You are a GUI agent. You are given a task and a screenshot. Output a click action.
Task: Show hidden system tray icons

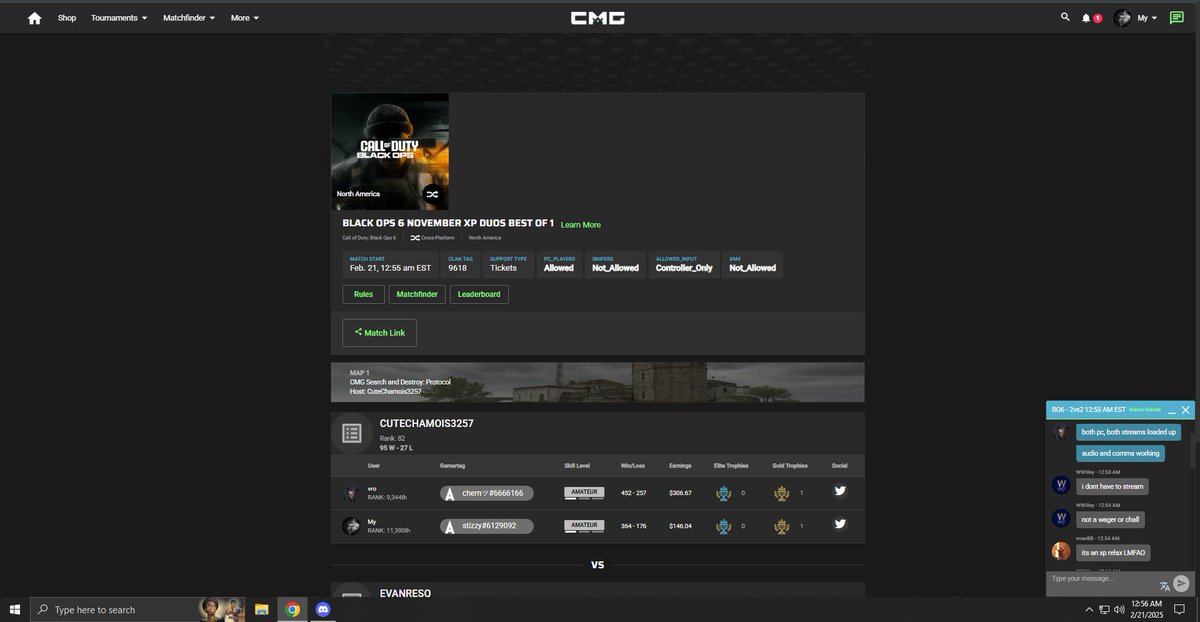click(x=1089, y=609)
